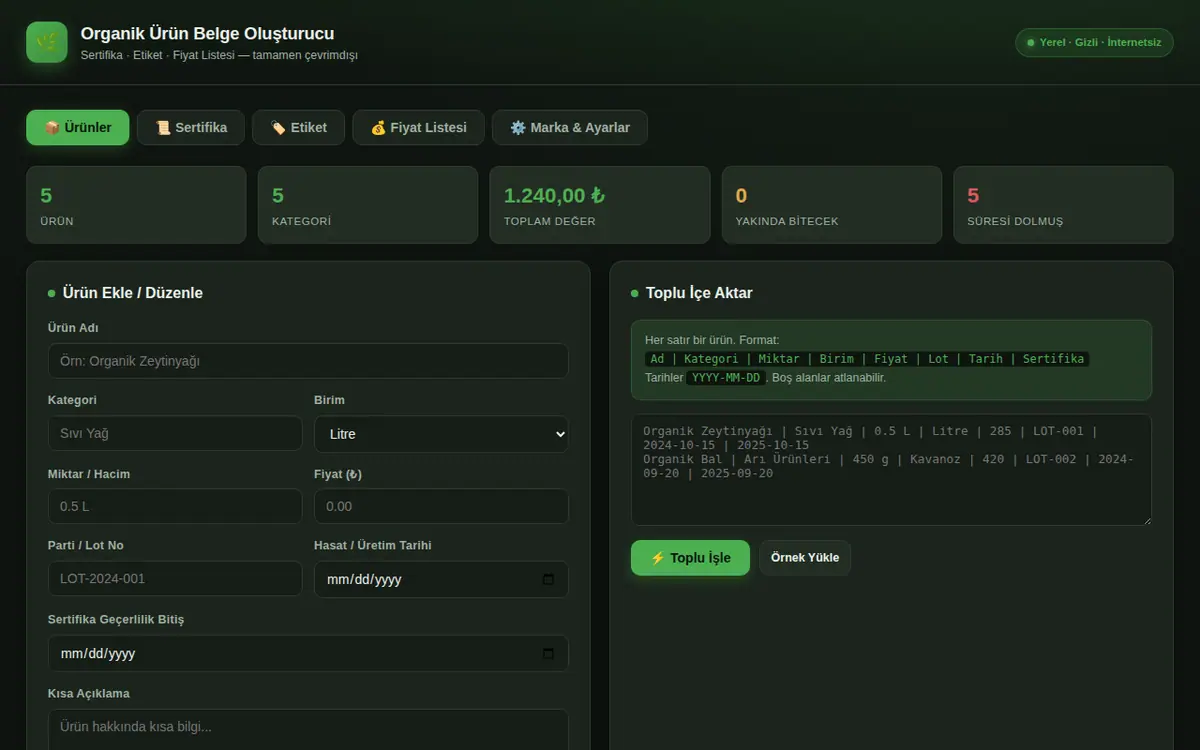
Task: Click the ÜRÜN count card
Action: coord(136,205)
